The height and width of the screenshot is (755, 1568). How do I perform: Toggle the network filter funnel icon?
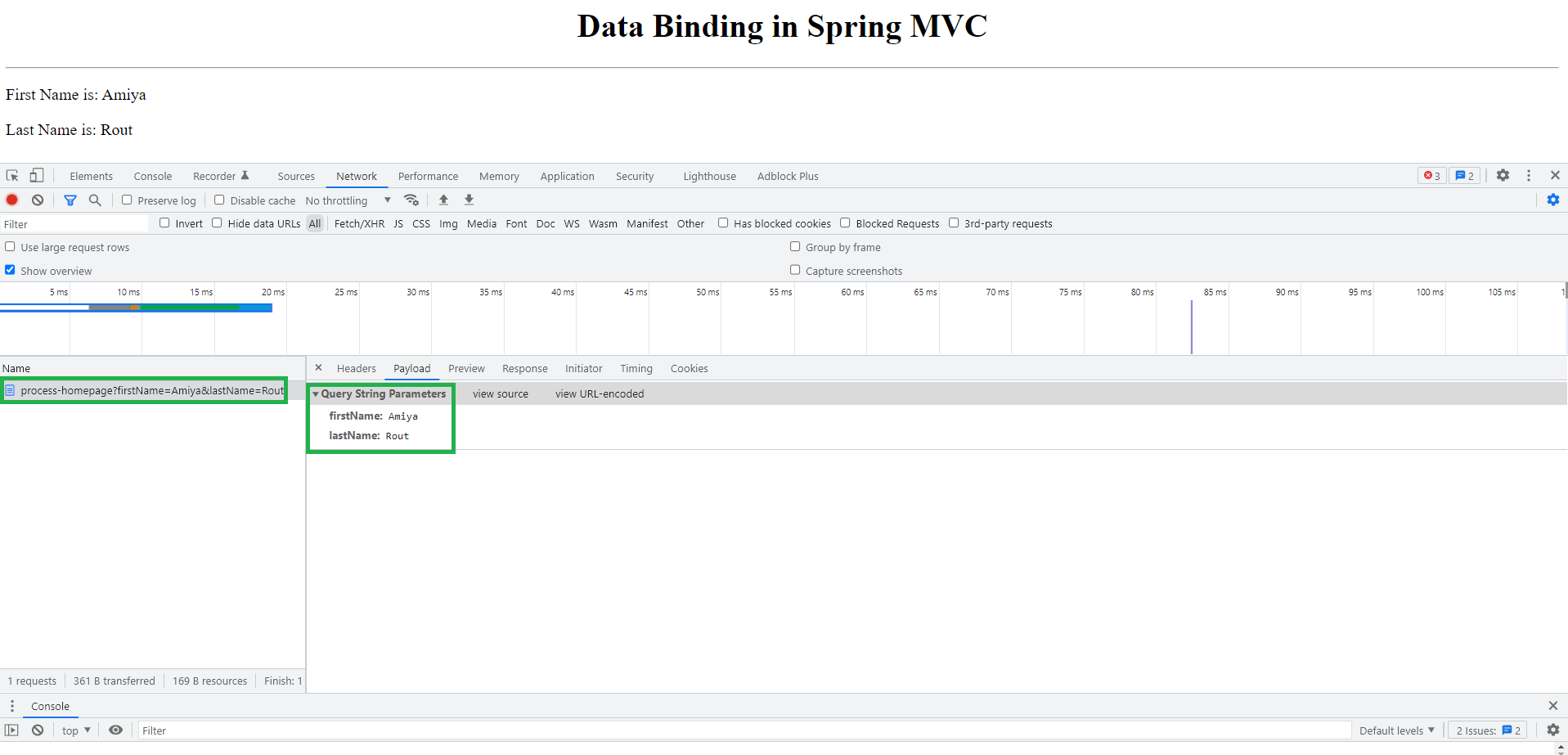[70, 200]
